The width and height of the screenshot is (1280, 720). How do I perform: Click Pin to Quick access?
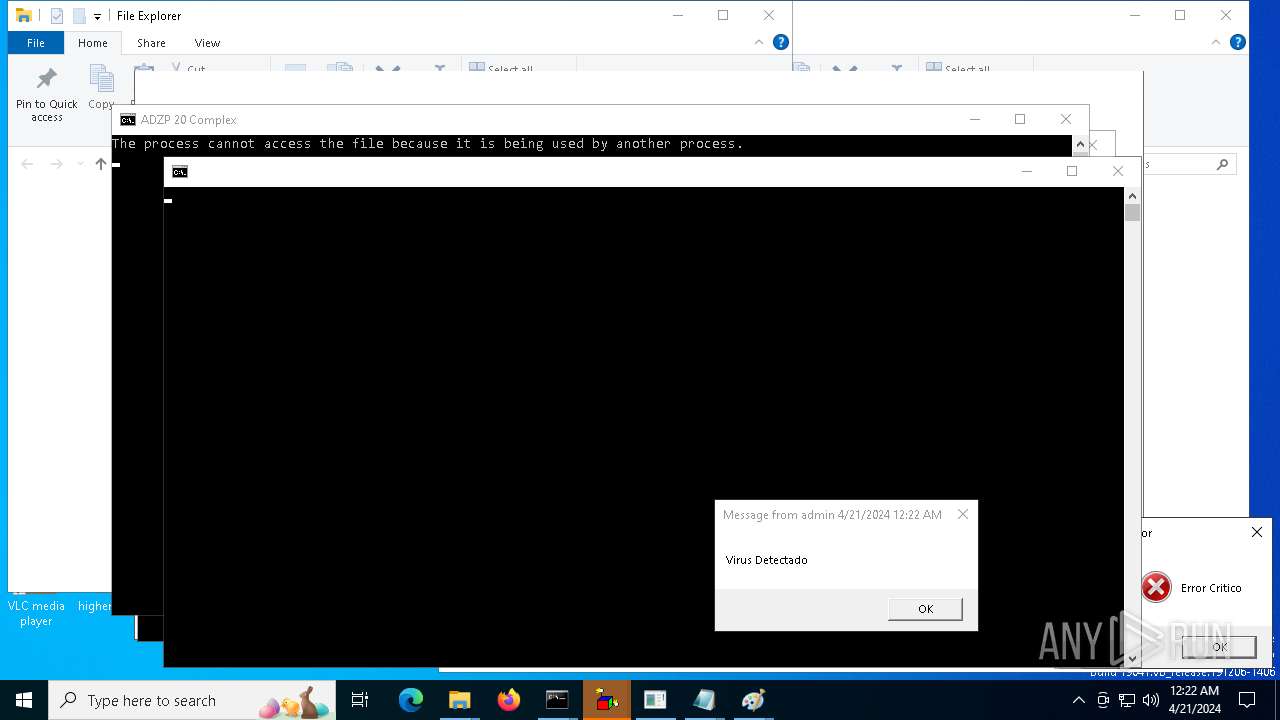46,95
